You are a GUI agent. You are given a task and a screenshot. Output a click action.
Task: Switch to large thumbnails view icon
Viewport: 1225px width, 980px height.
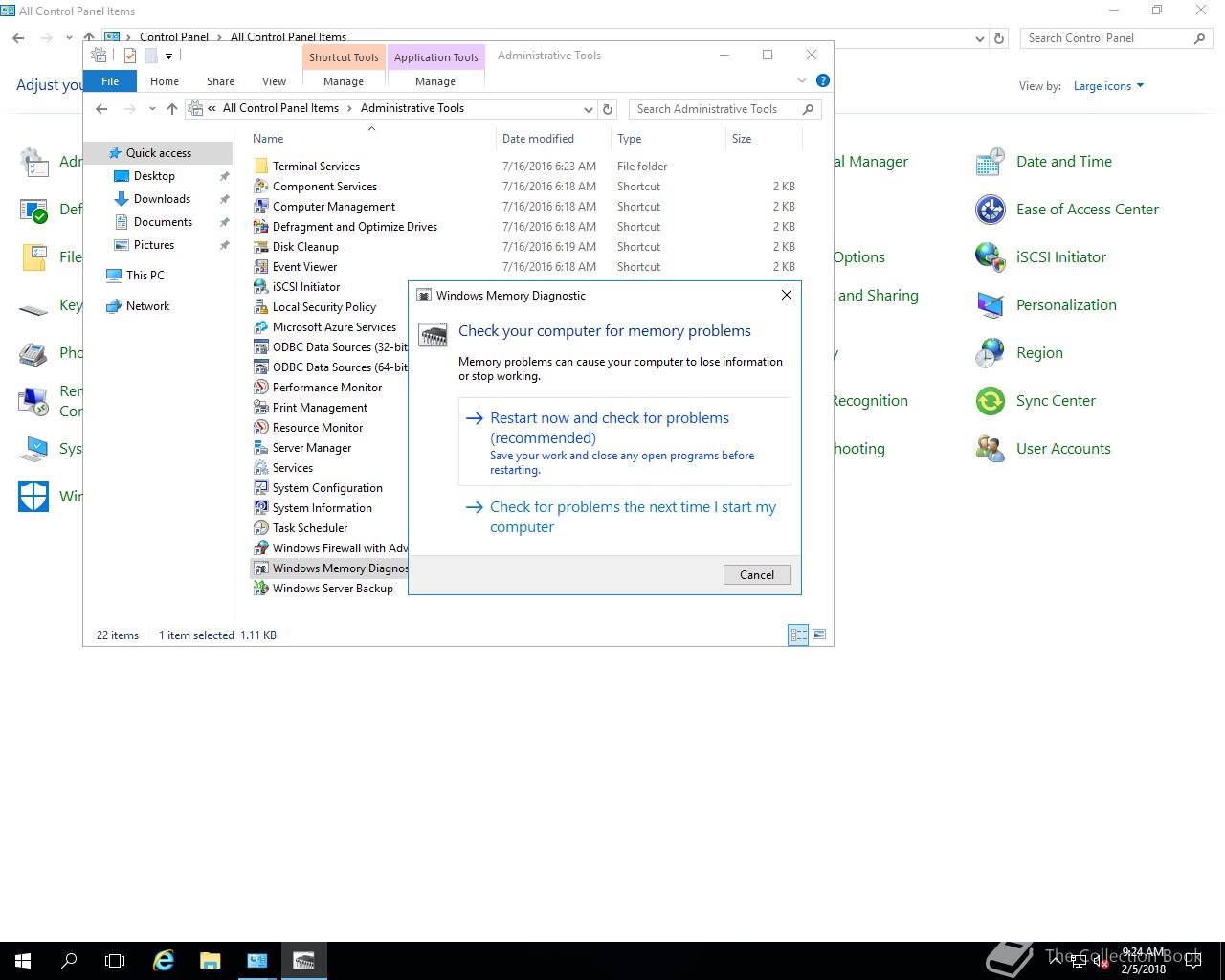819,635
